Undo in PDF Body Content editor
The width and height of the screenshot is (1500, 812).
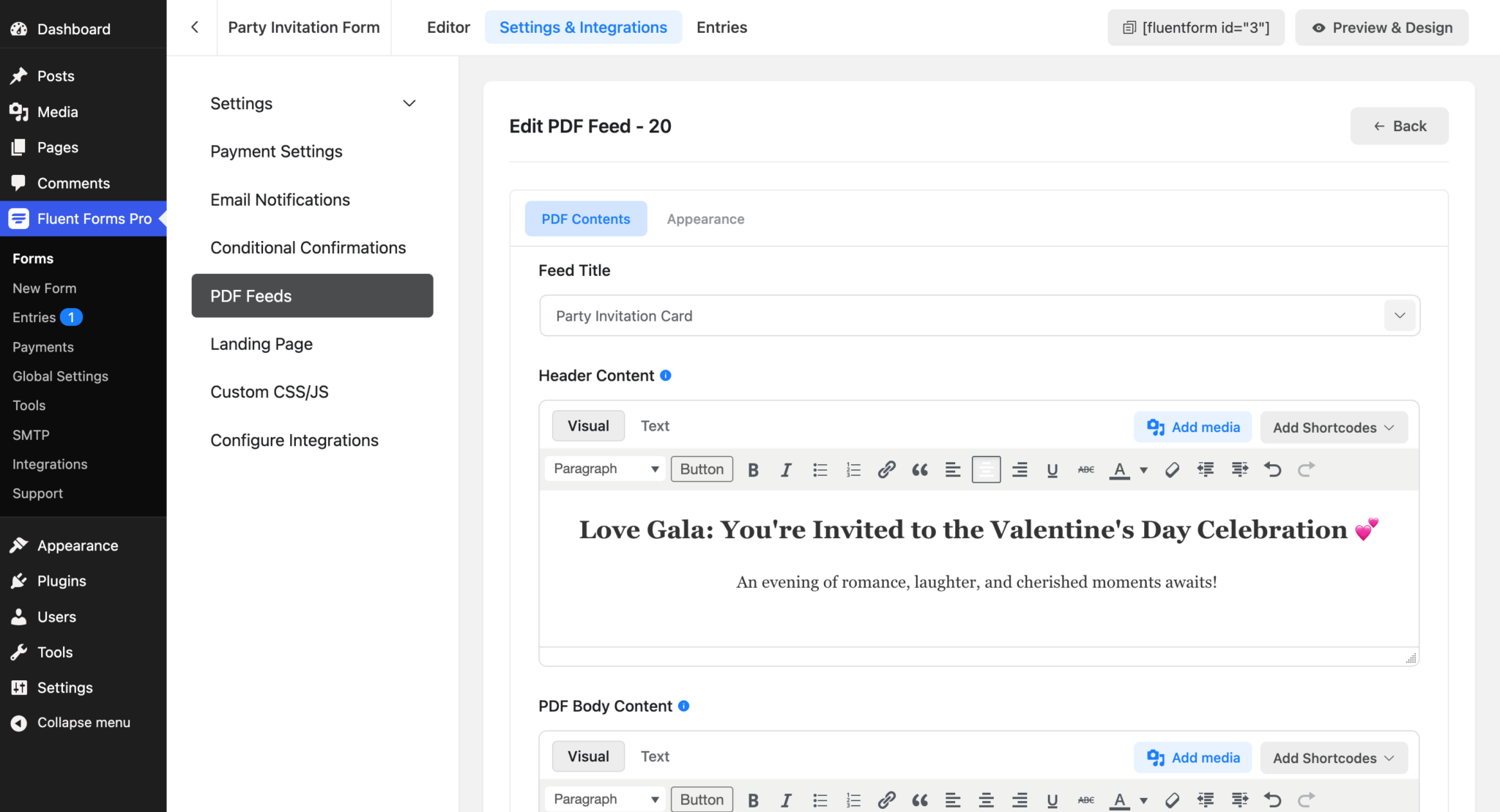[x=1273, y=800]
